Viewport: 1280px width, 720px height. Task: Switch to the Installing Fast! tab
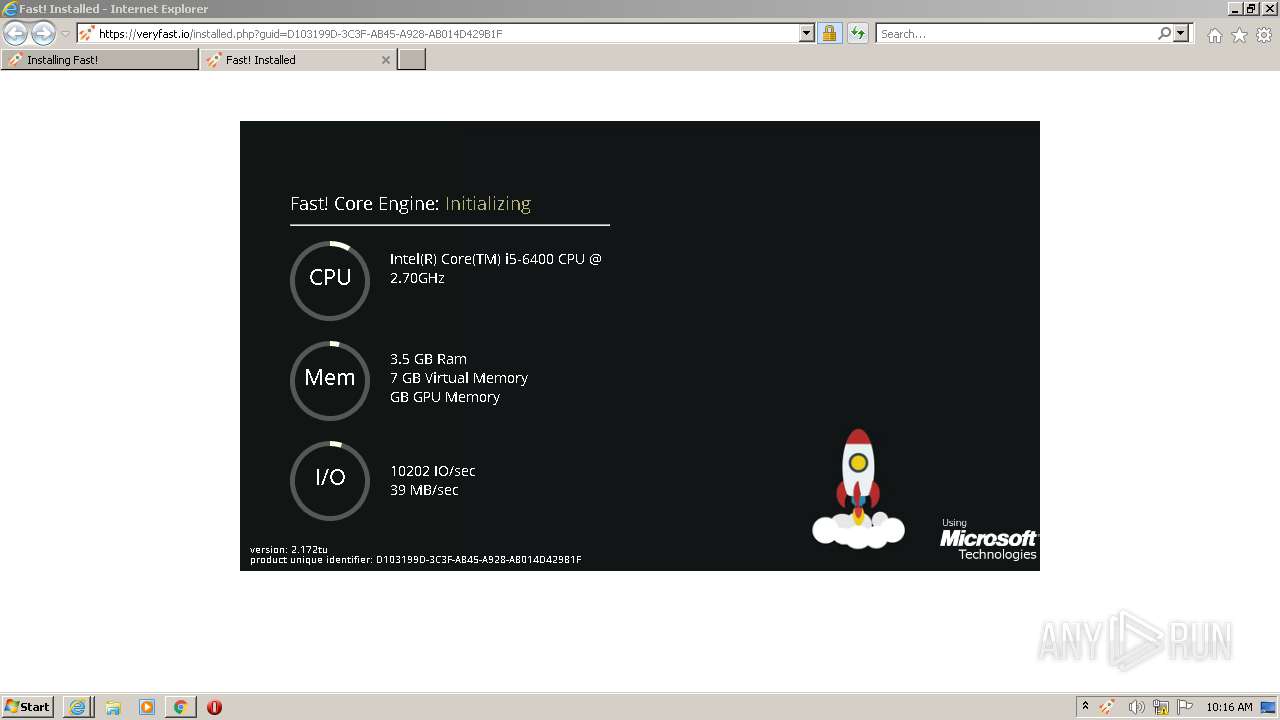100,60
